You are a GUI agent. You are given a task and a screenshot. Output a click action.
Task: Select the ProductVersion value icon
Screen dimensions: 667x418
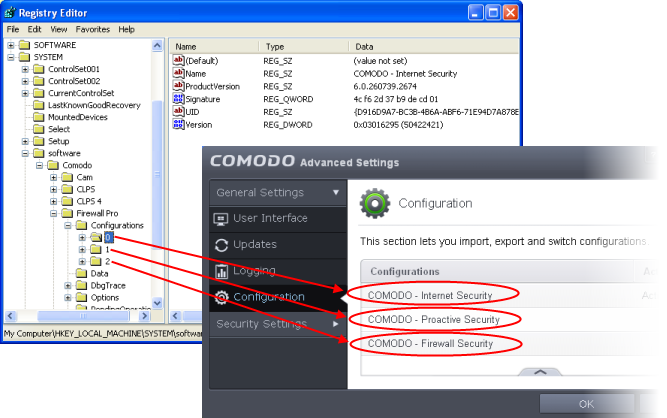178,86
